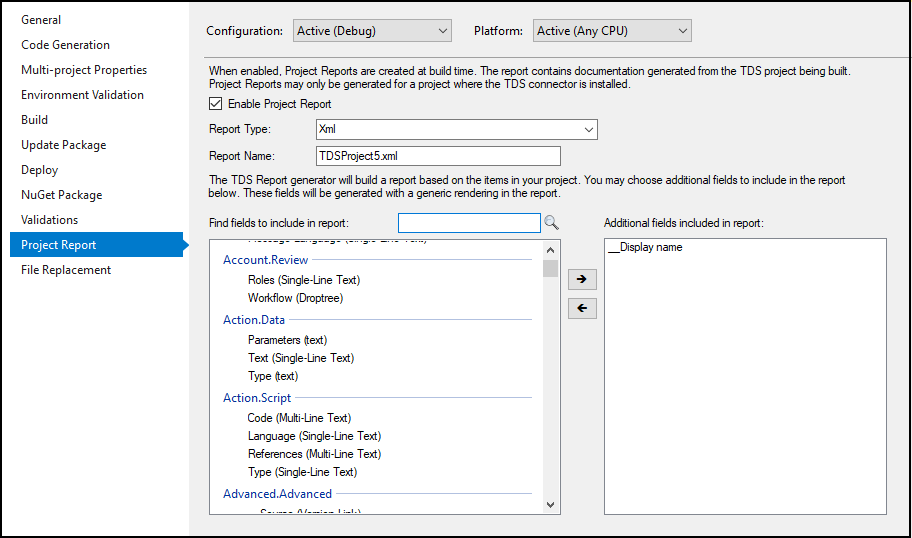Image resolution: width=912 pixels, height=538 pixels.
Task: Select the NuGet Package tab
Action: pyautogui.click(x=62, y=195)
